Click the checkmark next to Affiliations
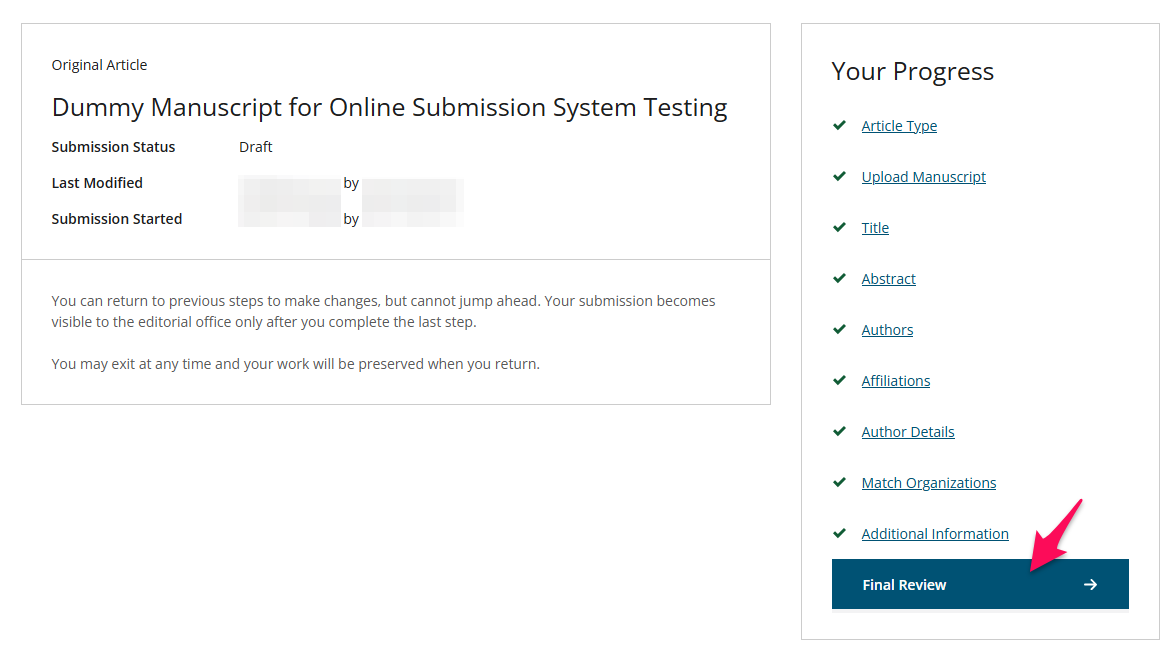The width and height of the screenshot is (1170, 655). pyautogui.click(x=839, y=380)
